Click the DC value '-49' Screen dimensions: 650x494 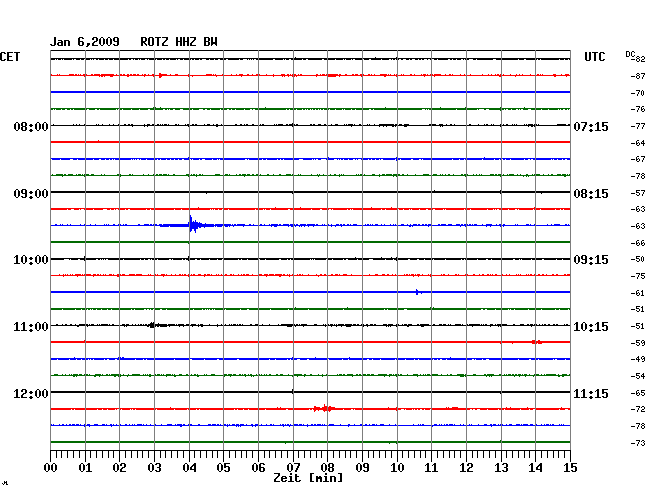click(638, 359)
